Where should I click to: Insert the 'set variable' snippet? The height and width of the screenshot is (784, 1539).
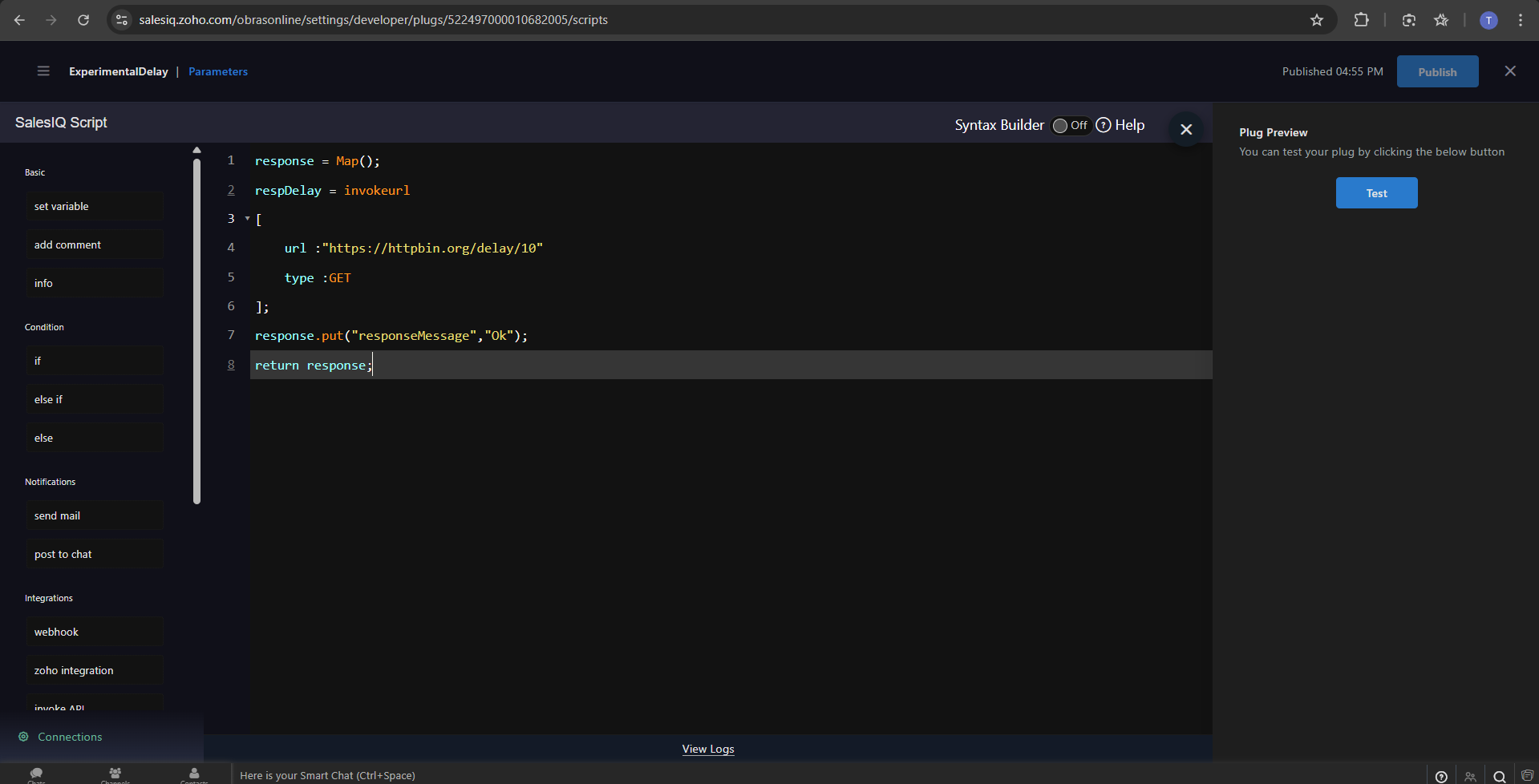pyautogui.click(x=94, y=206)
